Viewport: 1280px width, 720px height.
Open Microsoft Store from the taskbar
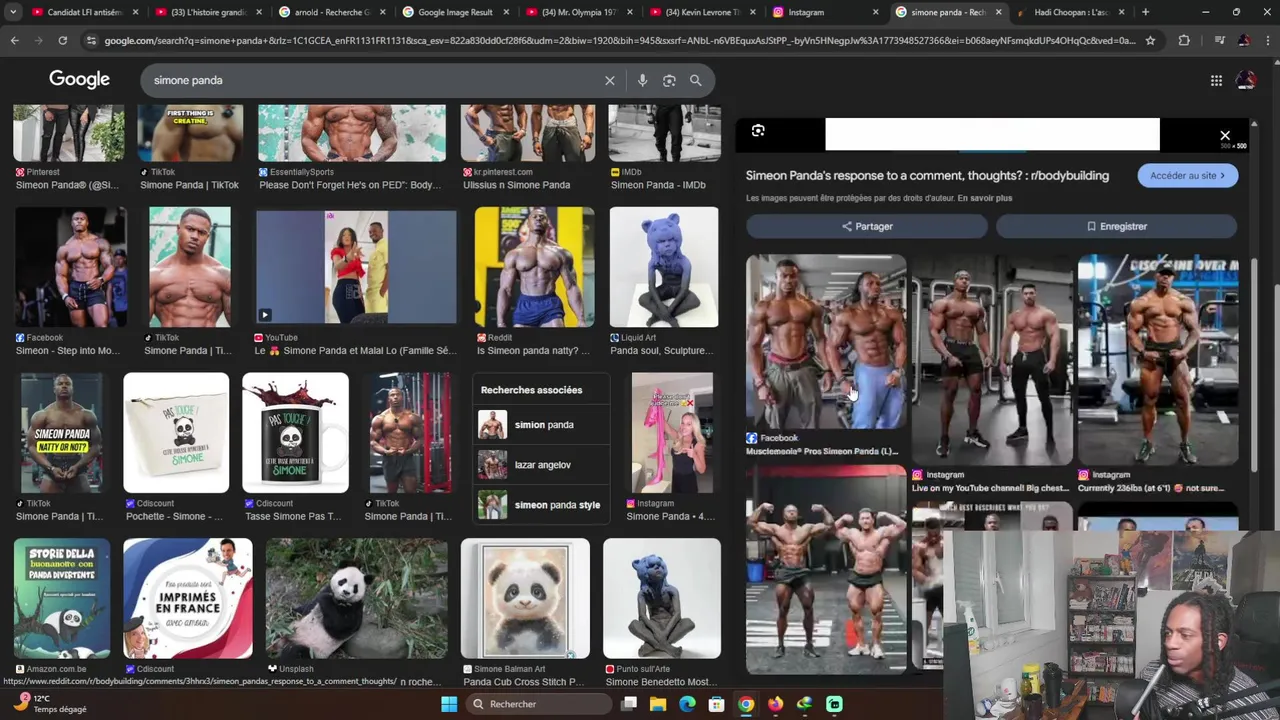716,704
